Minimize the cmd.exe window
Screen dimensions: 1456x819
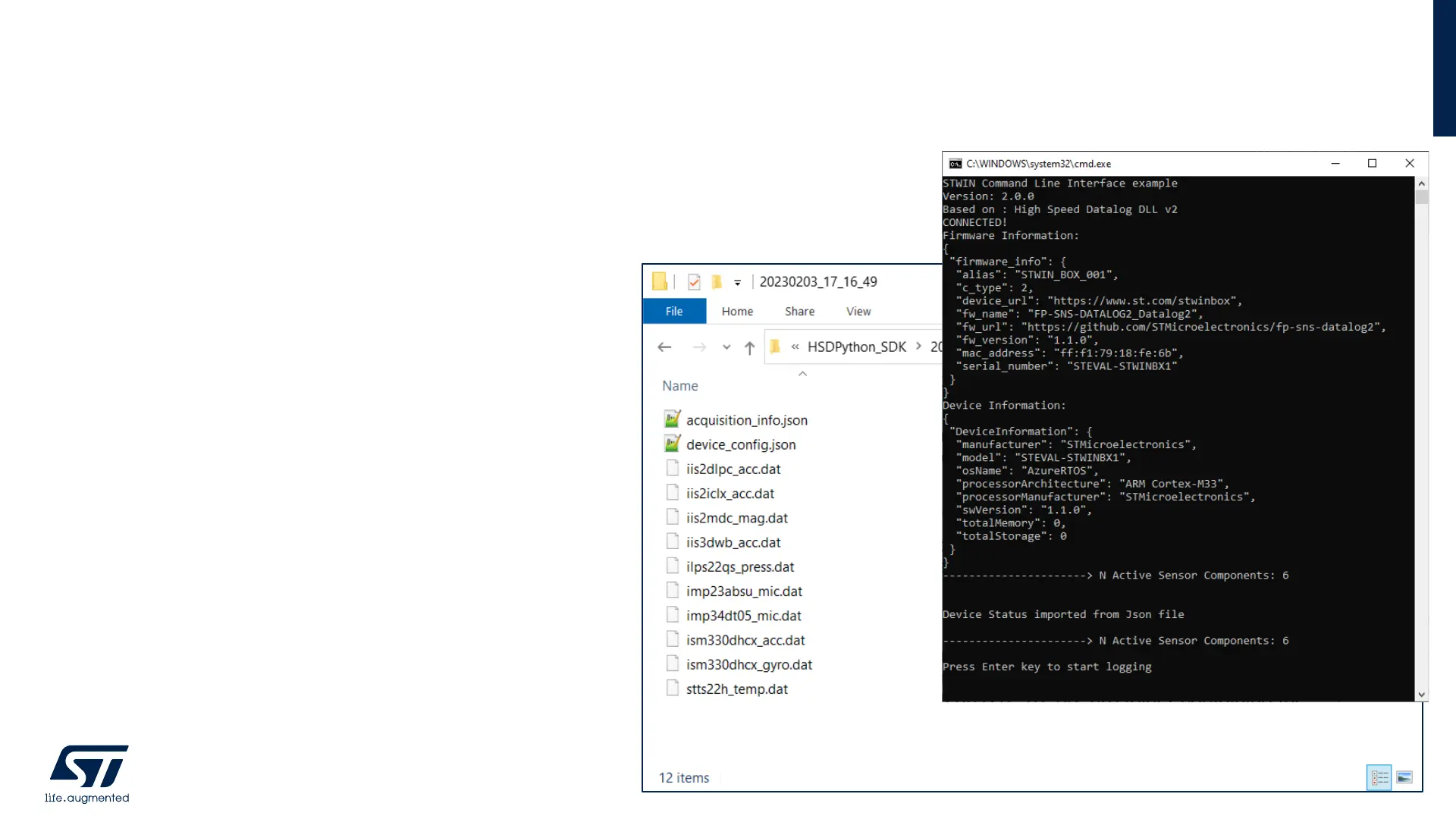tap(1335, 163)
